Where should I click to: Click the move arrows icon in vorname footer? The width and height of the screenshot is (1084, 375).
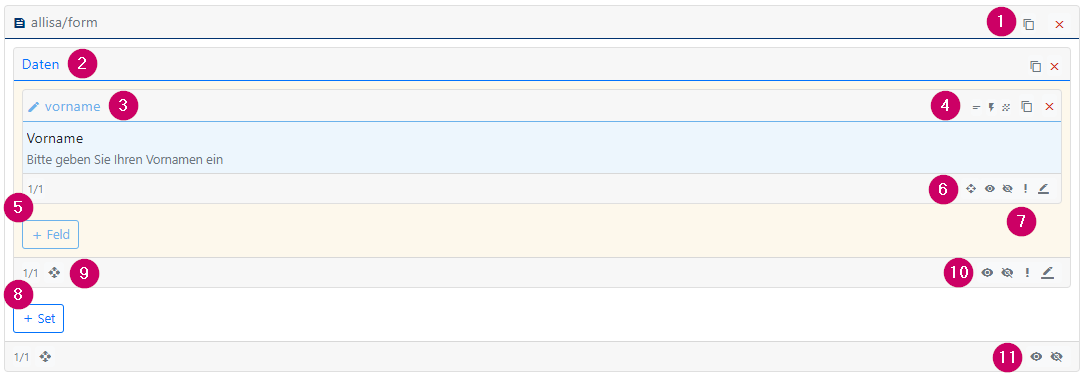[971, 188]
